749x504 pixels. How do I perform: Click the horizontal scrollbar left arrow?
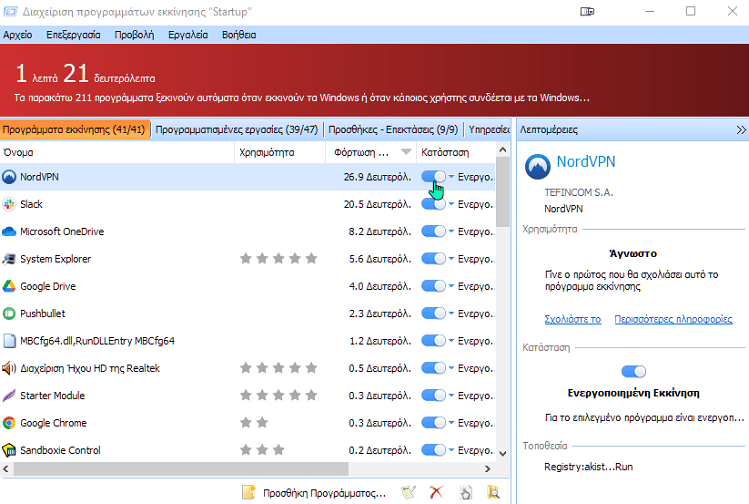point(6,469)
